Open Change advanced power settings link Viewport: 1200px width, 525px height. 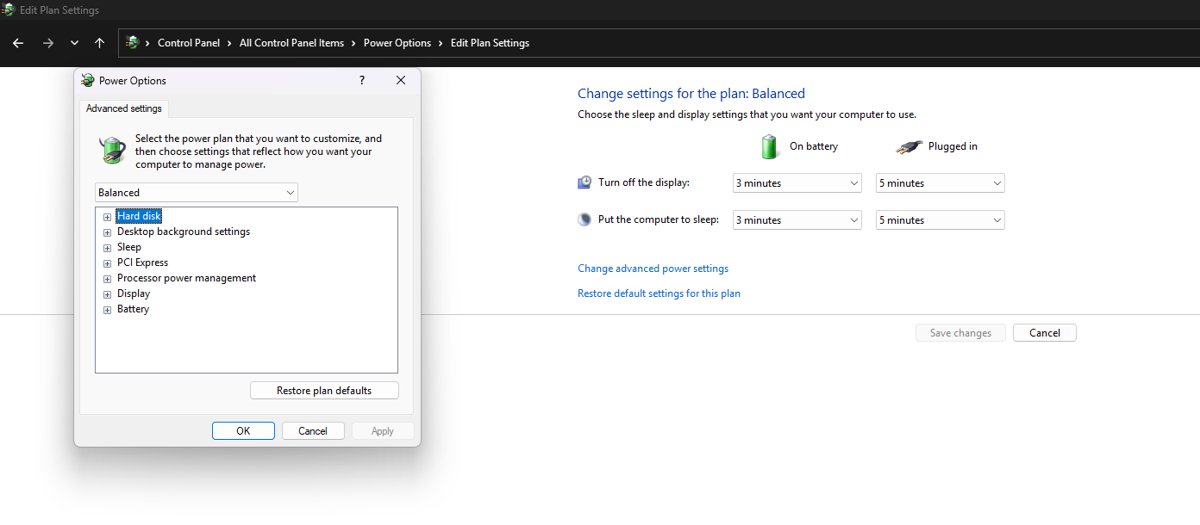click(653, 269)
